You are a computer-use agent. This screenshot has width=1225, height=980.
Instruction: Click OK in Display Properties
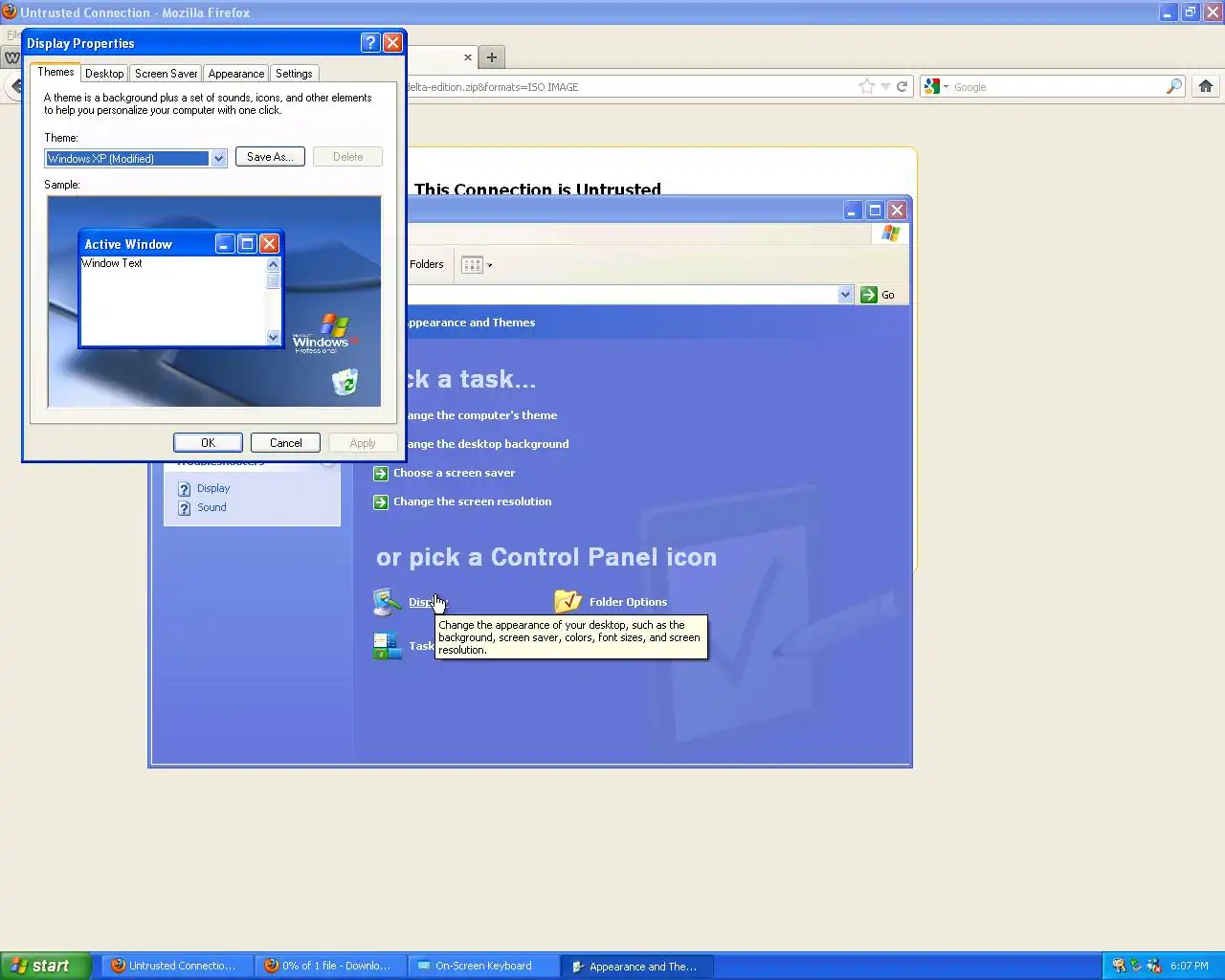tap(208, 443)
